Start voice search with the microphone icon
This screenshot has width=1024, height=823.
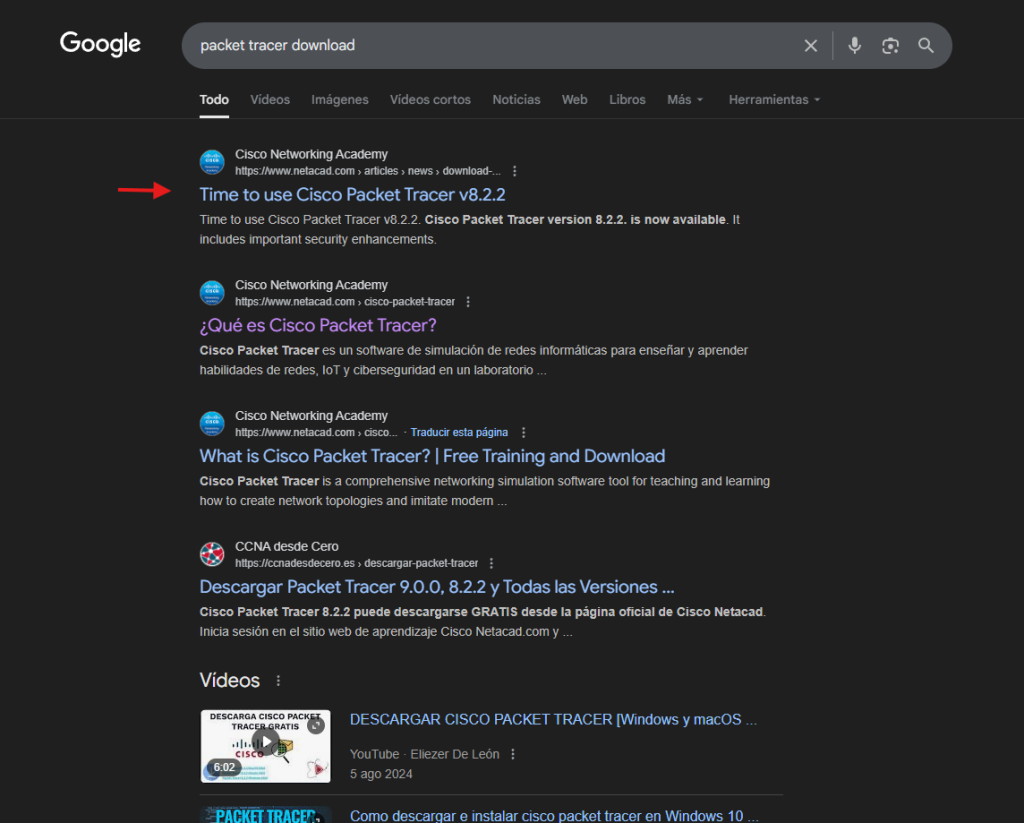point(854,46)
